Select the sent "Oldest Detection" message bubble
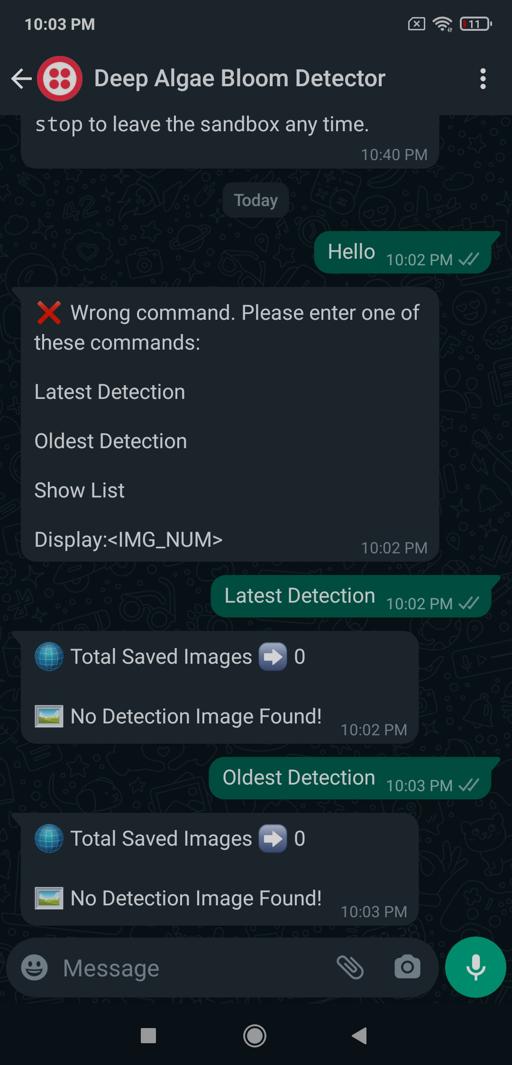Viewport: 512px width, 1065px height. (352, 778)
